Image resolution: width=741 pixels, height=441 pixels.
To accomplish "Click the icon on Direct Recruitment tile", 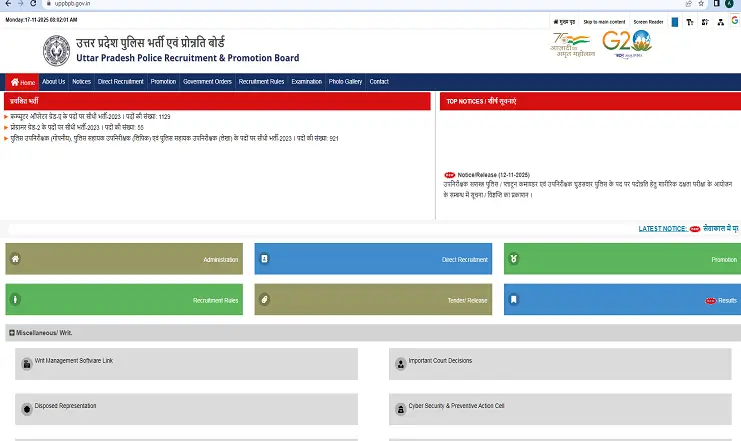I will pyautogui.click(x=265, y=259).
